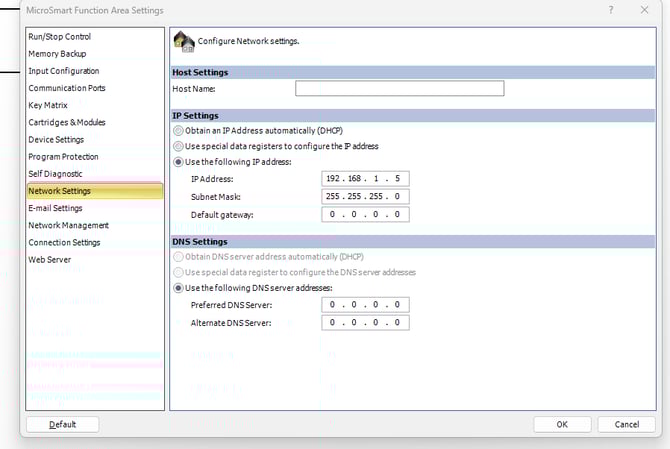This screenshot has width=670, height=449.
Task: Click the Configure Network settings house icon
Action: click(x=184, y=42)
